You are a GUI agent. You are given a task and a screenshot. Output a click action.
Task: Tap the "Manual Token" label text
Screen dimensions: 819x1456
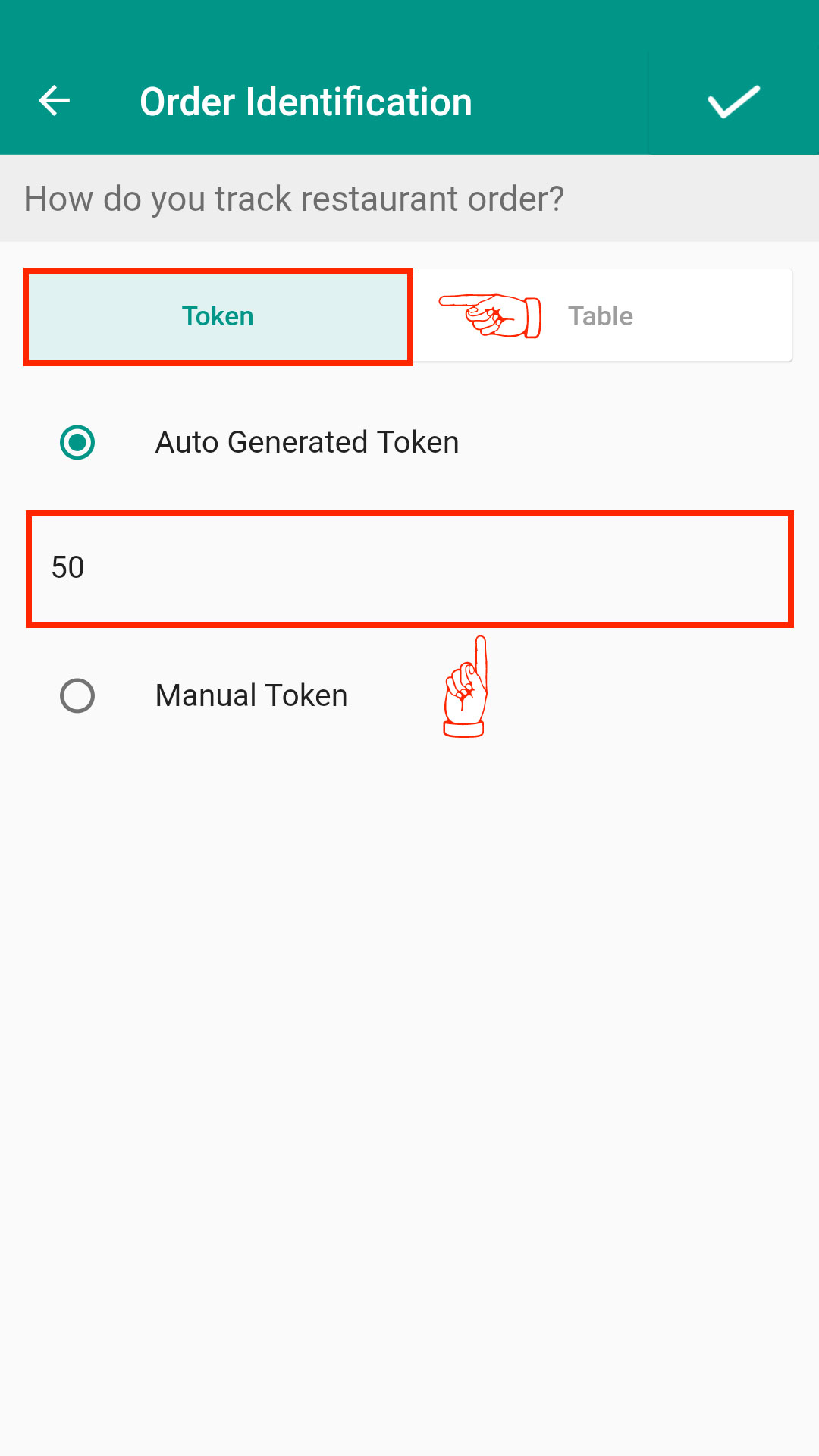point(251,695)
